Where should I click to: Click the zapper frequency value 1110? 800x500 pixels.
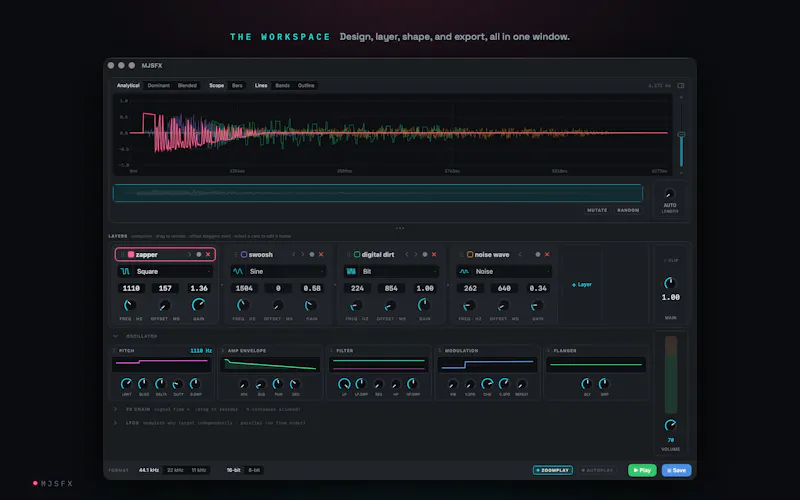(131, 288)
